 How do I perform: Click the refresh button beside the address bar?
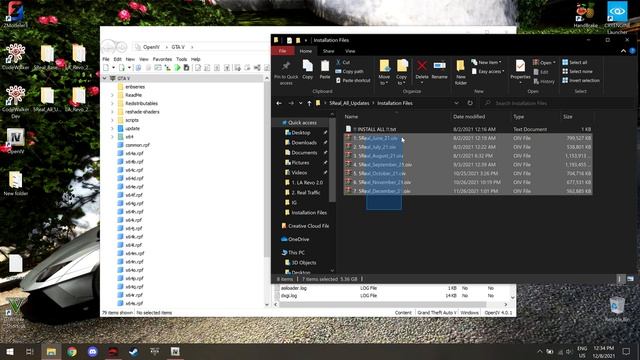pos(470,103)
